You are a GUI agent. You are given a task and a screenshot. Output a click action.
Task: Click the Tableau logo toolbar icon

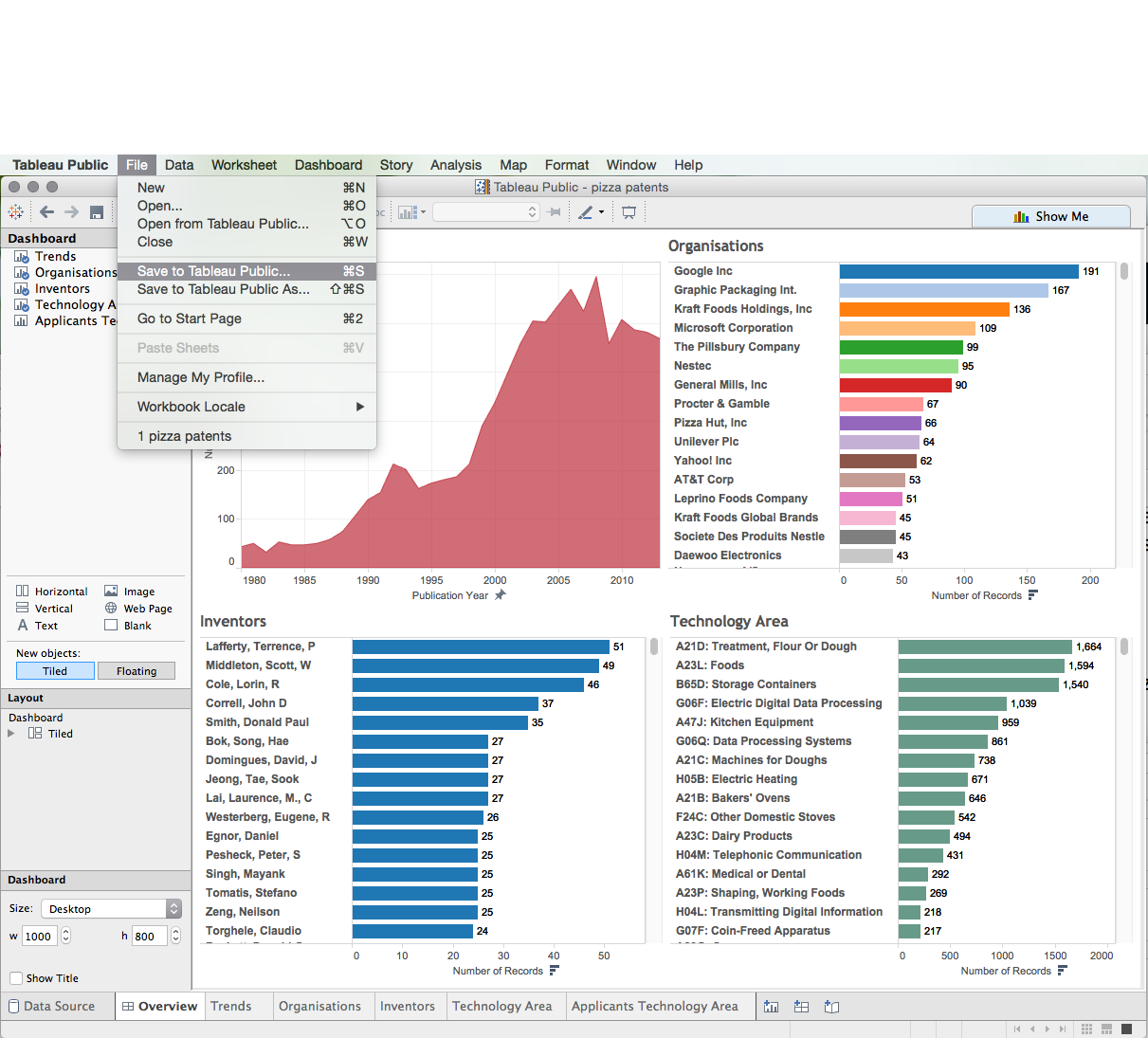coord(15,212)
